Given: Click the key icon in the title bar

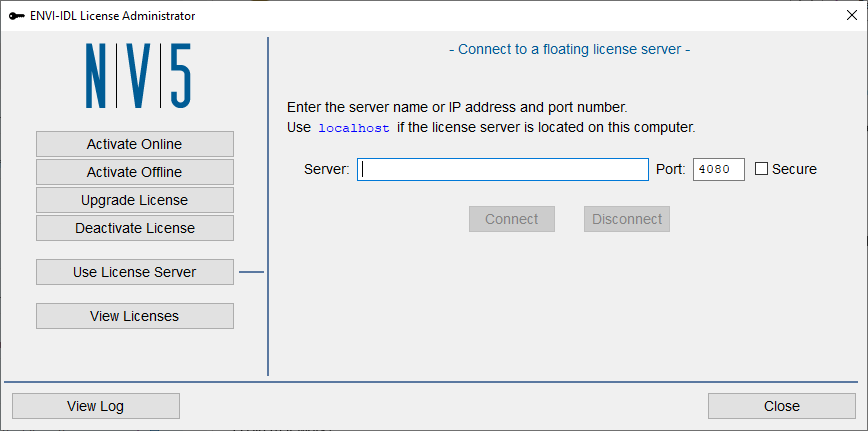Looking at the screenshot, I should click(17, 16).
